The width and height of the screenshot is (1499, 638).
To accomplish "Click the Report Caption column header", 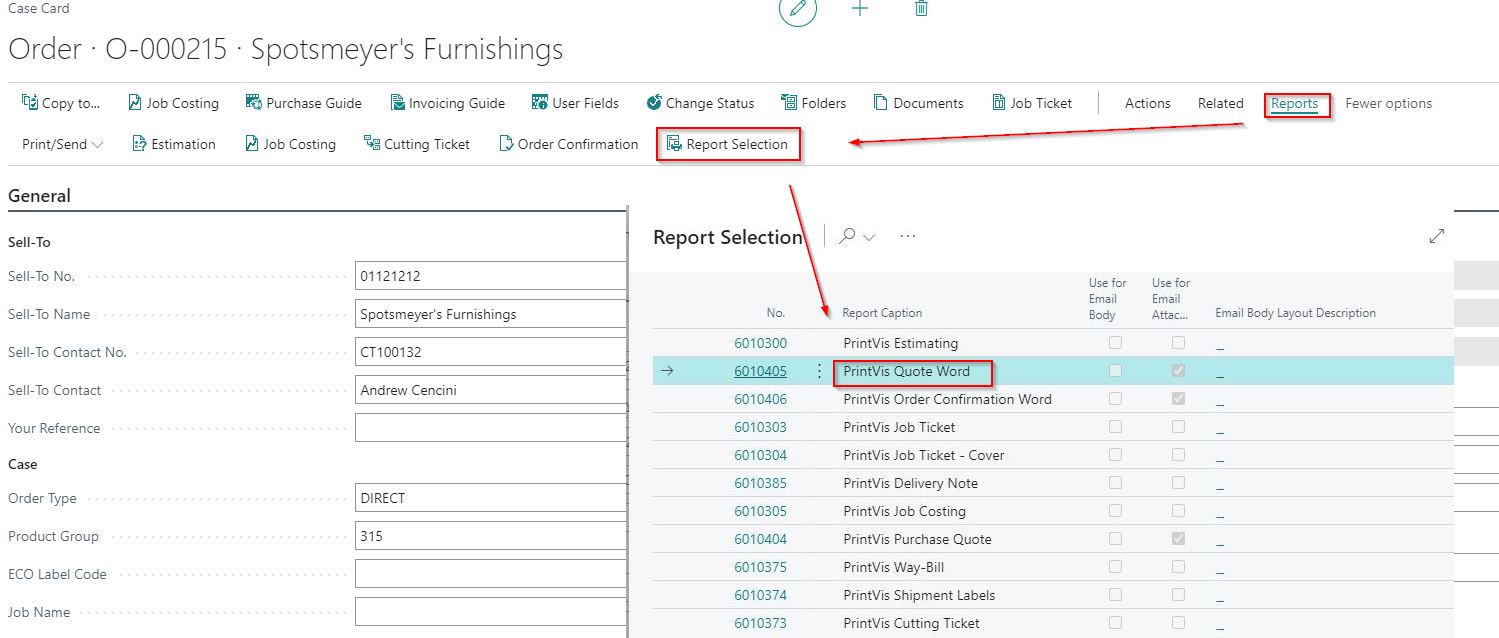I will (882, 313).
